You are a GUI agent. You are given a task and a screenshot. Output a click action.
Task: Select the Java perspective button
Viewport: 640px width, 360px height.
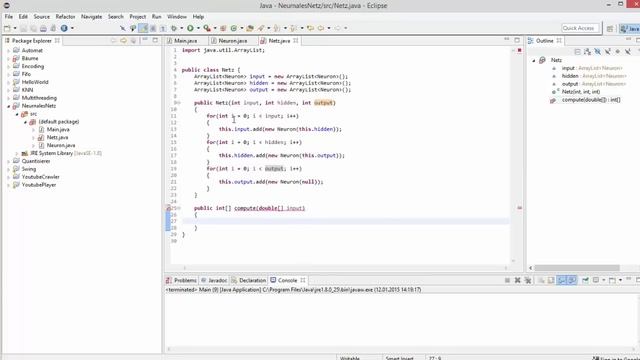(x=629, y=28)
